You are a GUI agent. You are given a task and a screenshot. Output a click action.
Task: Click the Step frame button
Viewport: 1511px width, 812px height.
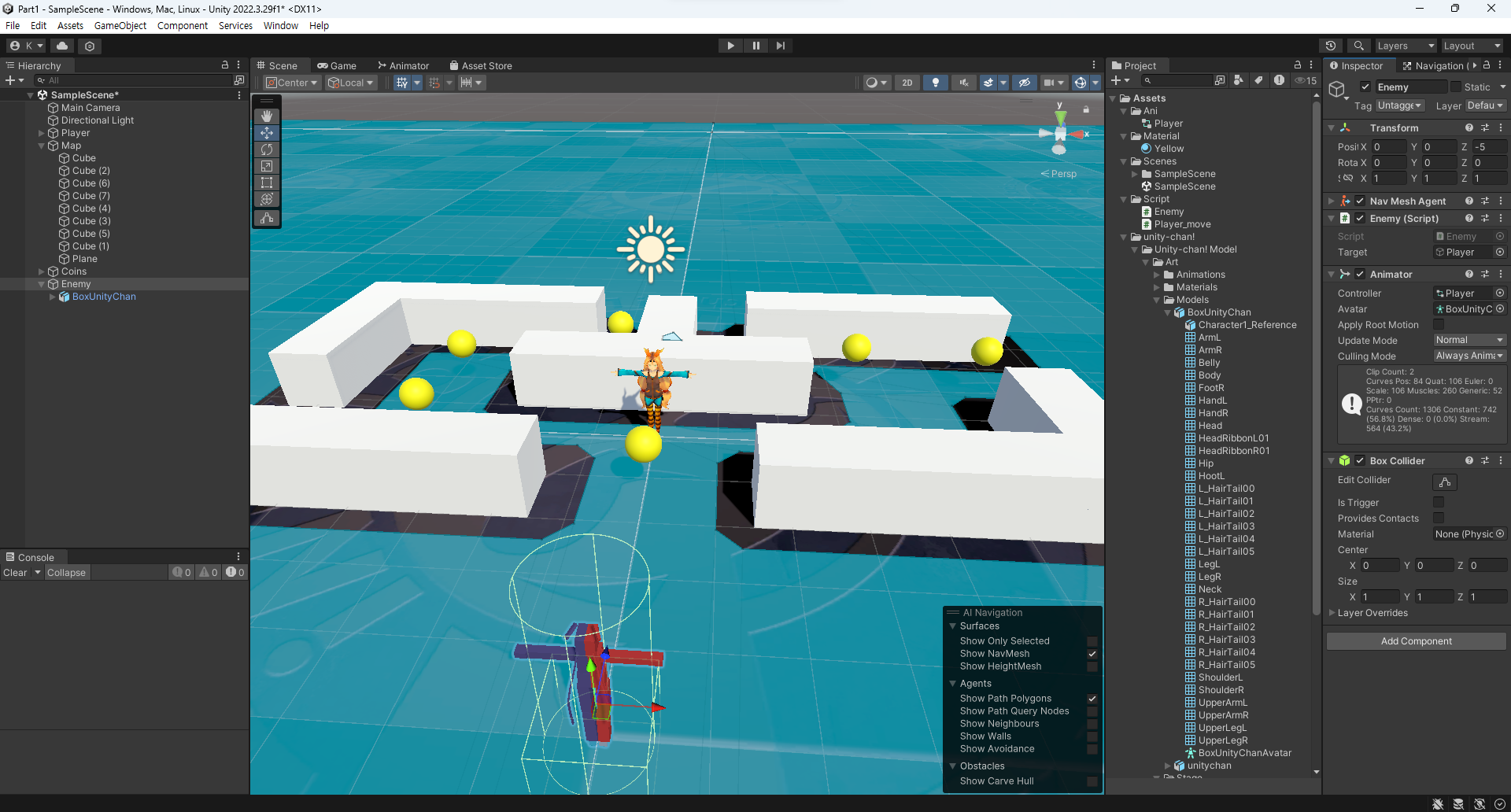(x=780, y=46)
